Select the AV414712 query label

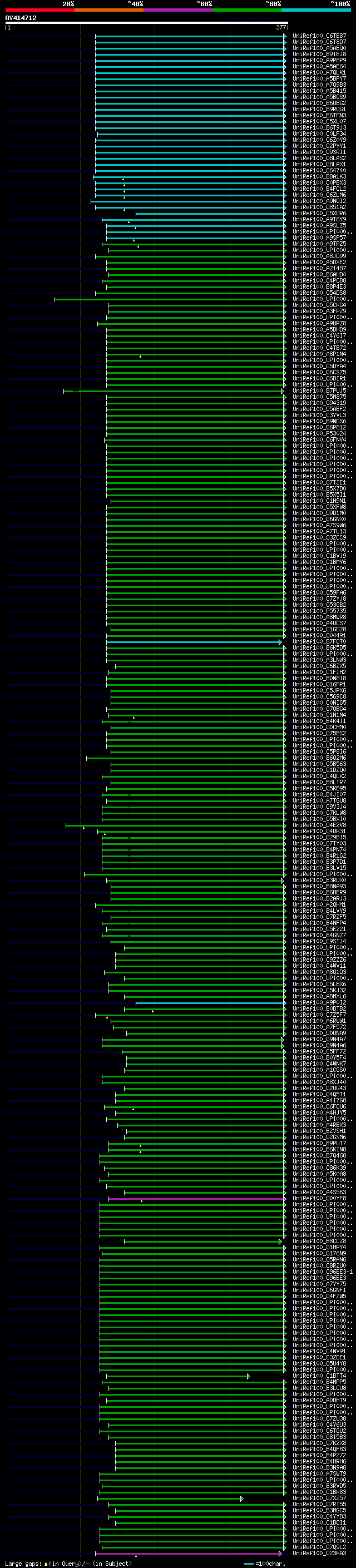point(21,18)
